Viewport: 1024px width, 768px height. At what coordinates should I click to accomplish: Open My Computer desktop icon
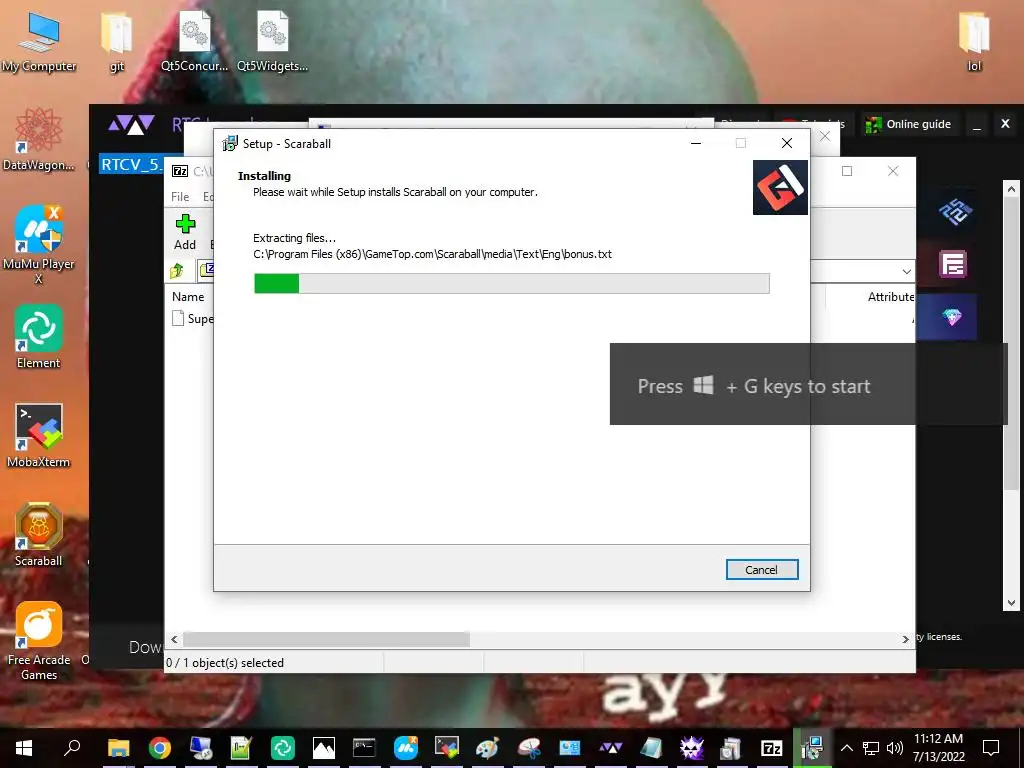tap(39, 42)
